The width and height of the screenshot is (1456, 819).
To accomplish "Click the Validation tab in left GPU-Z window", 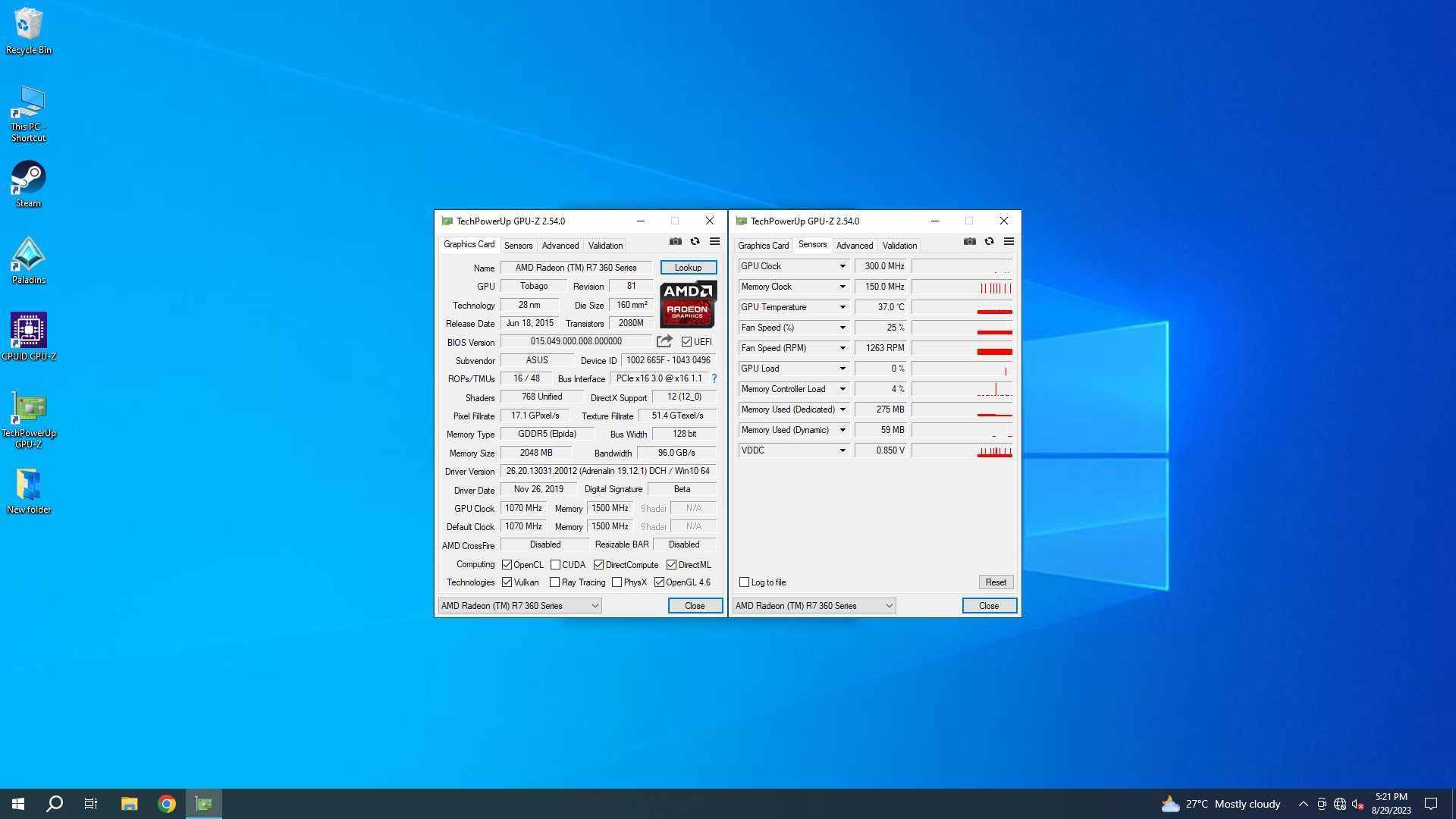I will (x=605, y=245).
